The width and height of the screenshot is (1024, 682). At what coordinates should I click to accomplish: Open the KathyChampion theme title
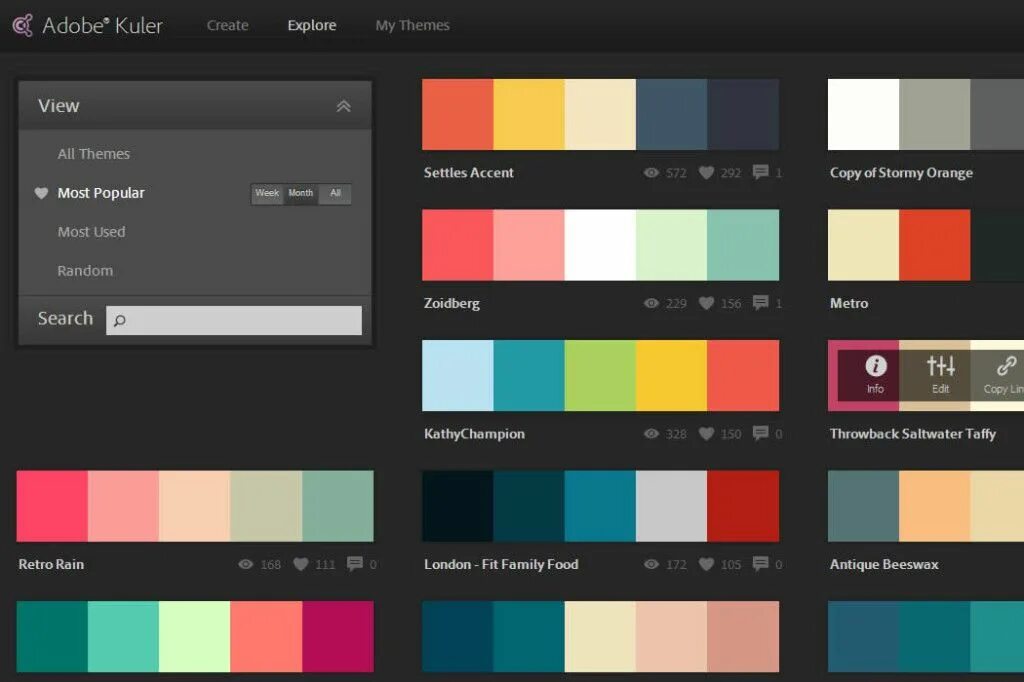474,434
